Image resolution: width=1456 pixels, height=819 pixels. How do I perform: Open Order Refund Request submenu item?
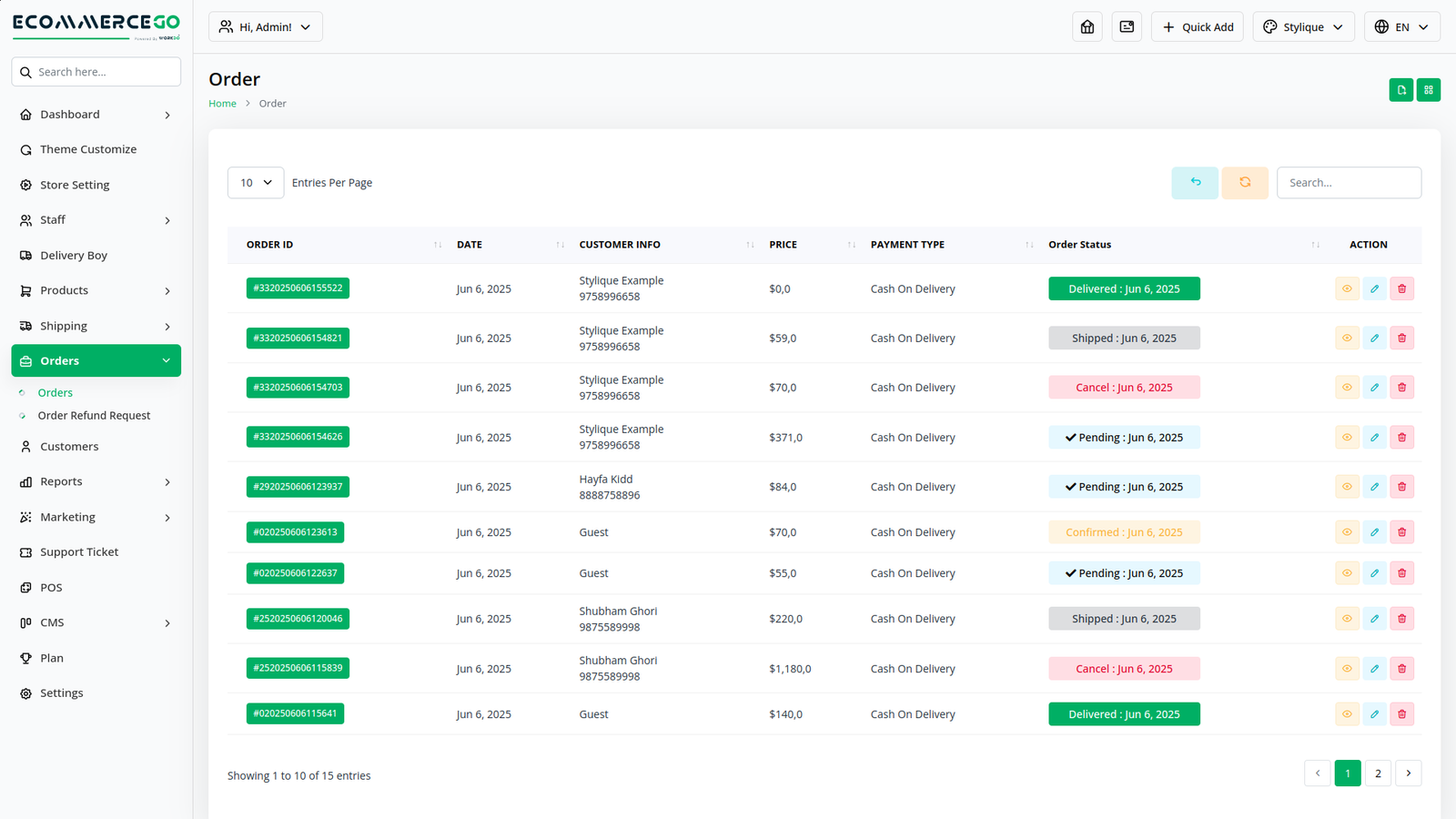tap(94, 416)
